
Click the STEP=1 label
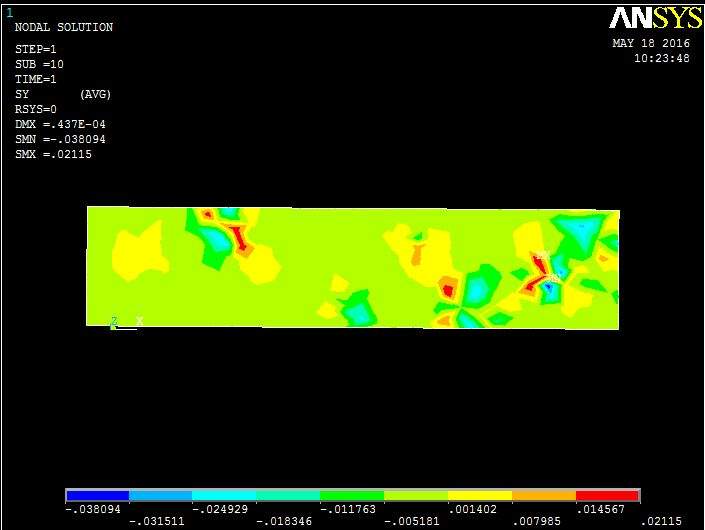click(x=36, y=49)
